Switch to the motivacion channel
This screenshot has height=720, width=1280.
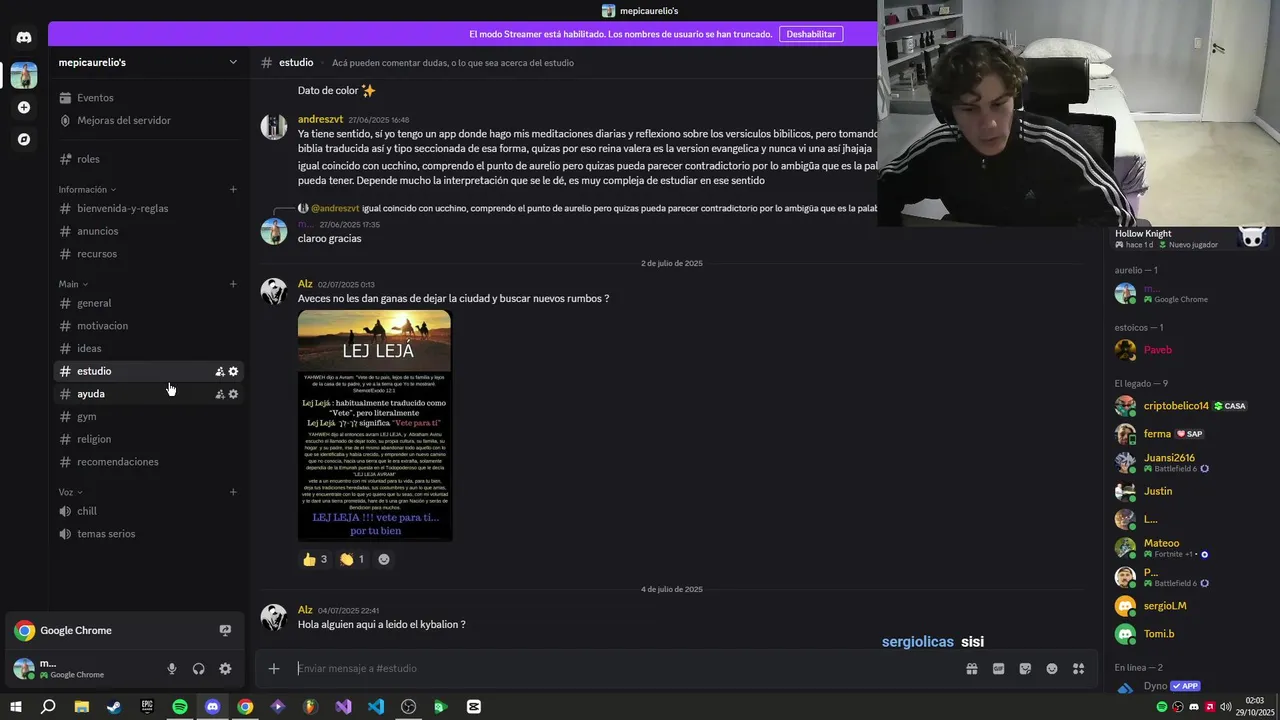pos(148,326)
